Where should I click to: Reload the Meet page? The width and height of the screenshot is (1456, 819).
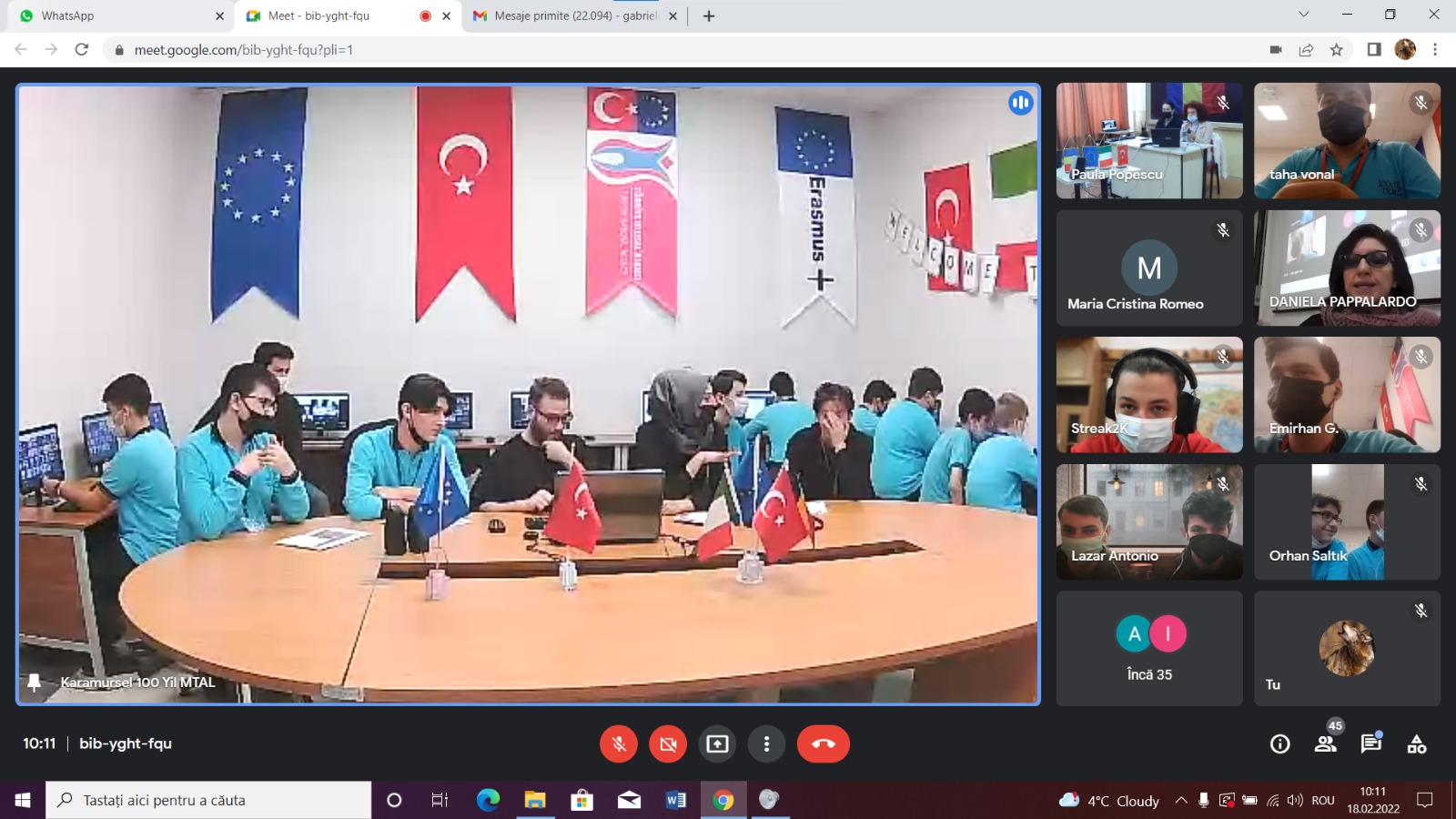[x=82, y=50]
